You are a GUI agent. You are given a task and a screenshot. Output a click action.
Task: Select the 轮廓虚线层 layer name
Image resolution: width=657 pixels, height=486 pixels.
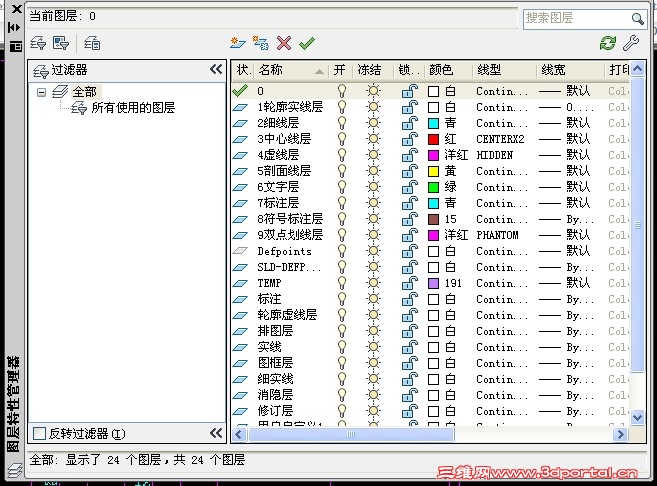[x=287, y=315]
